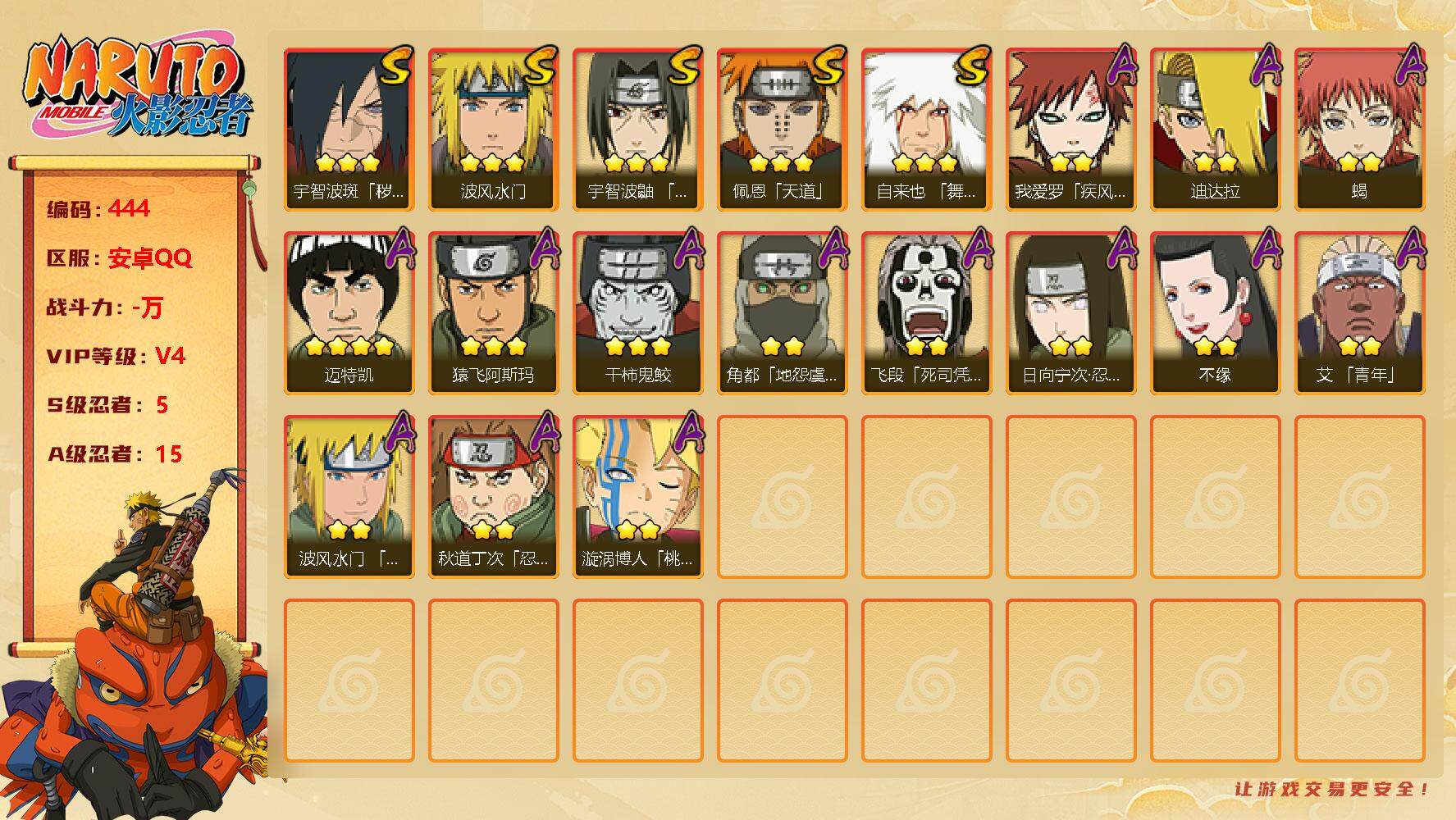Click the 艾「青年」 ninja card
Image resolution: width=1456 pixels, height=820 pixels.
pos(1359,313)
